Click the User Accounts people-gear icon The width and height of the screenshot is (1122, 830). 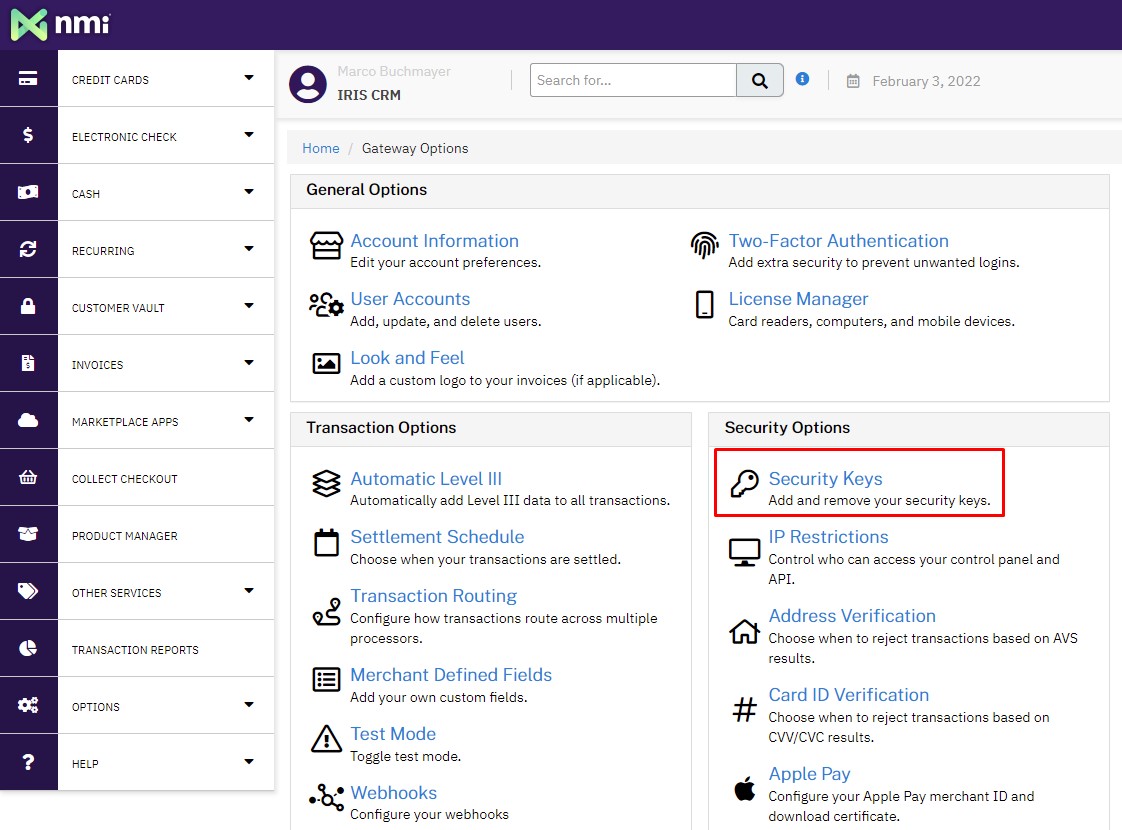point(326,304)
